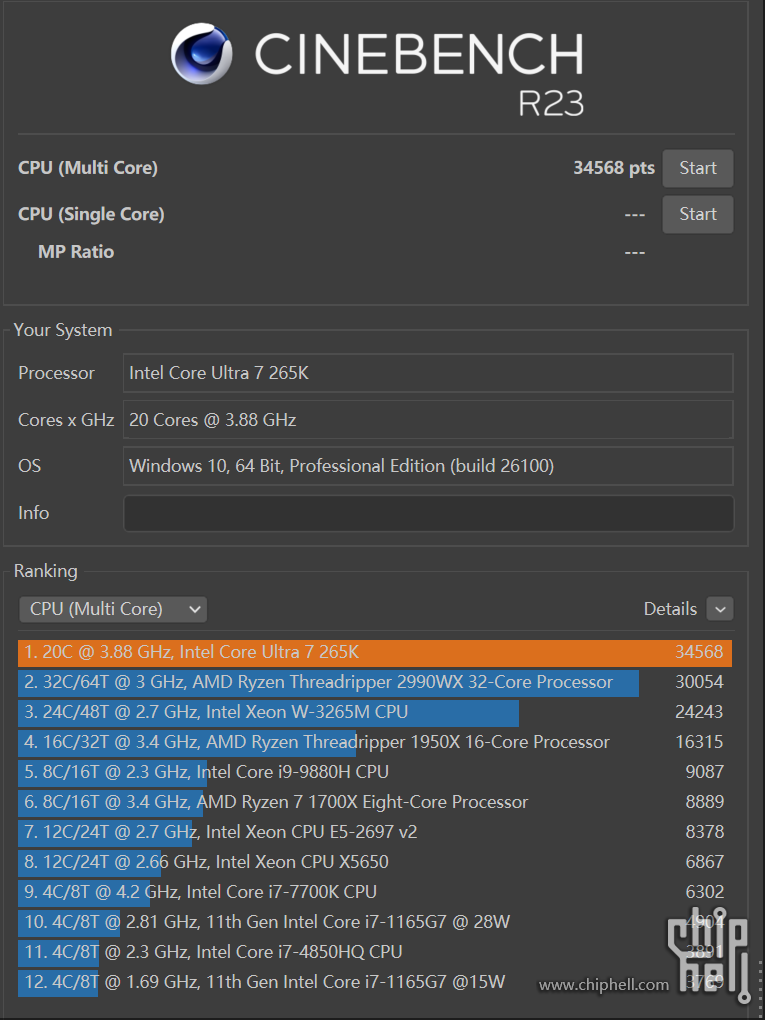Select ranking row Intel Core i9-9880H

[375, 772]
